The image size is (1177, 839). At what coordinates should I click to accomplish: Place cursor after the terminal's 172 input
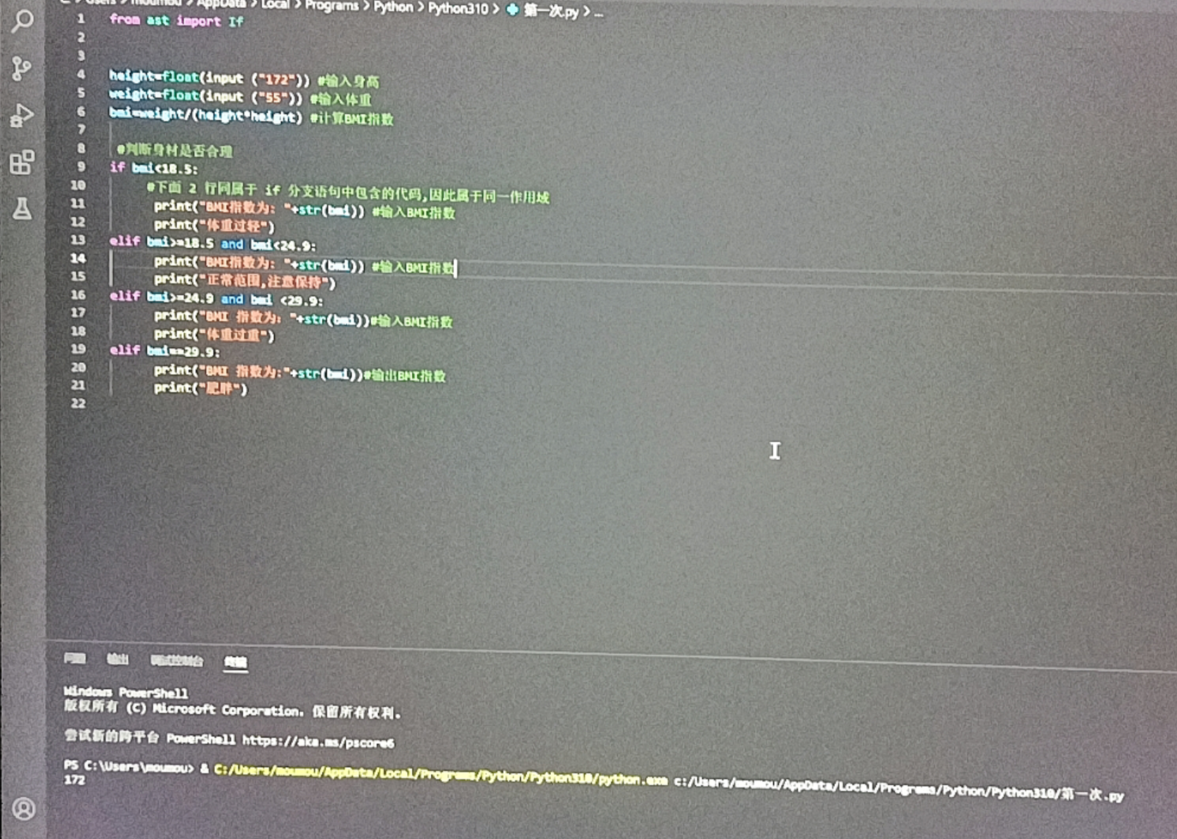tap(87, 781)
